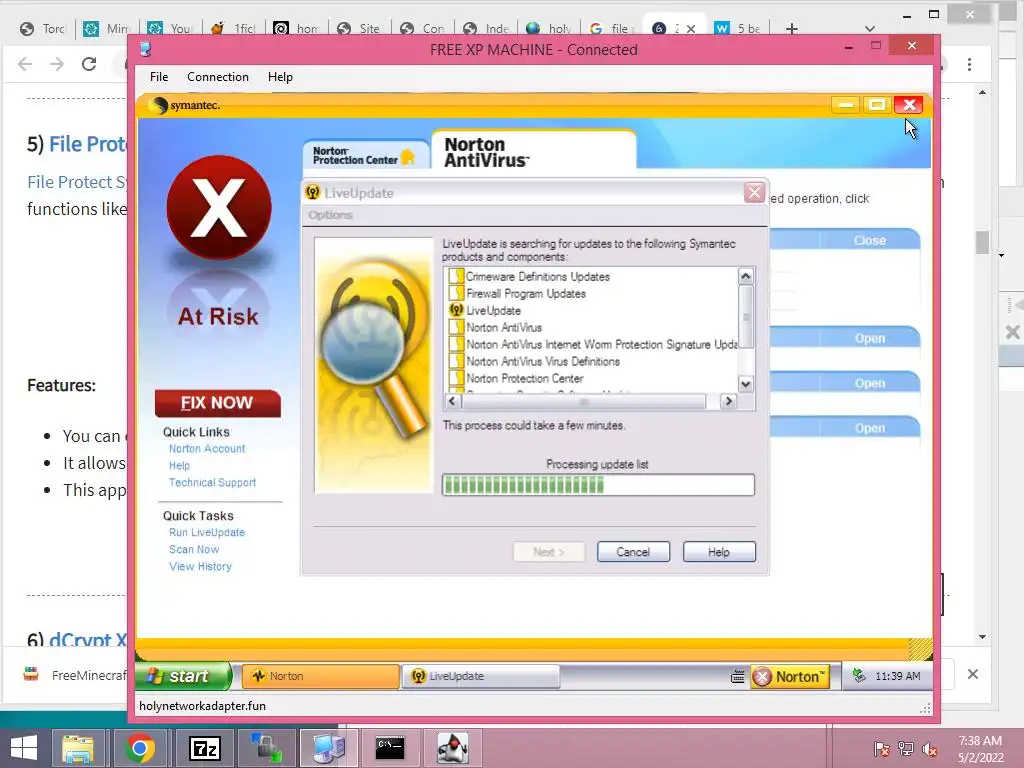Viewport: 1024px width, 768px height.
Task: Open the Norton Account link
Action: click(x=207, y=449)
